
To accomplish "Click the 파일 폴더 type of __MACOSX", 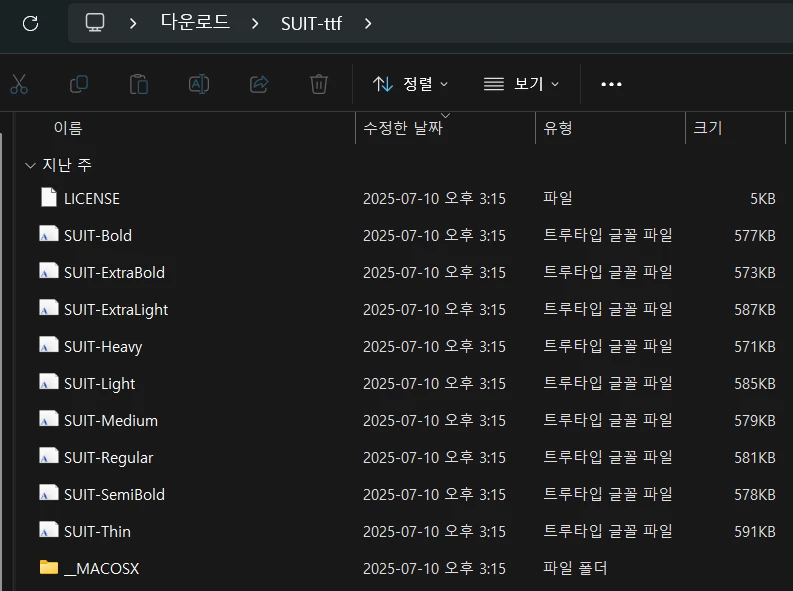I will point(575,568).
